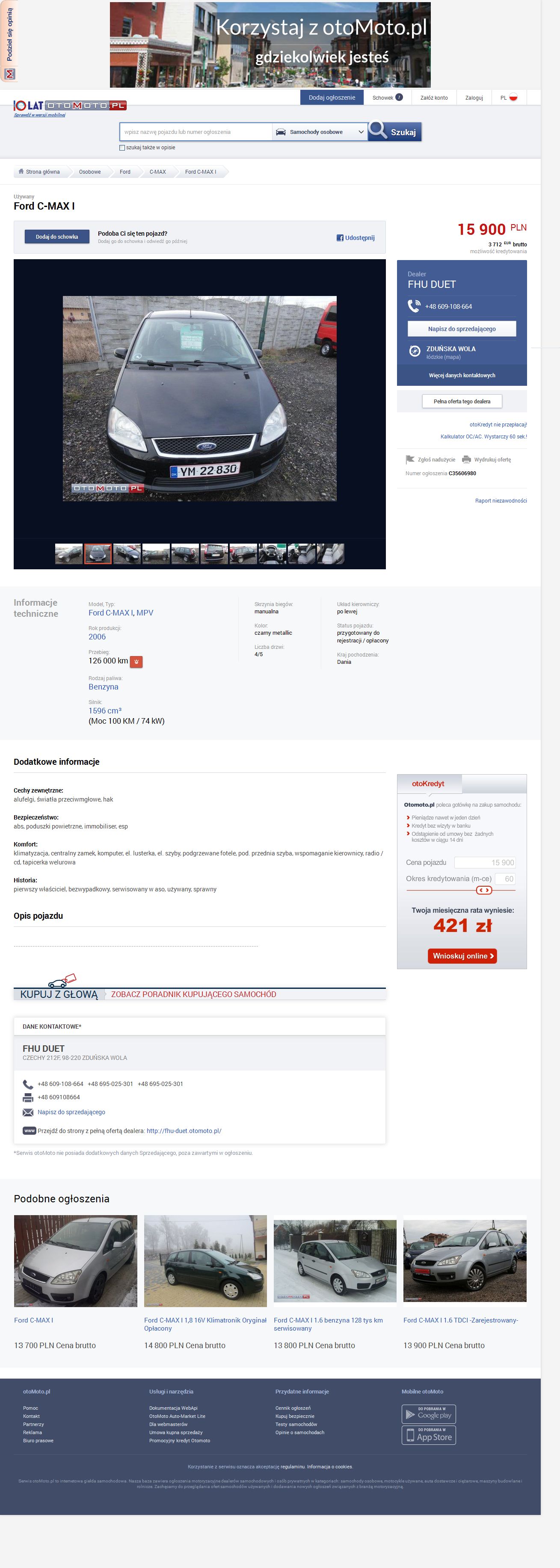Click the home icon in the breadcrumb
The width and height of the screenshot is (560, 1568).
(21, 172)
